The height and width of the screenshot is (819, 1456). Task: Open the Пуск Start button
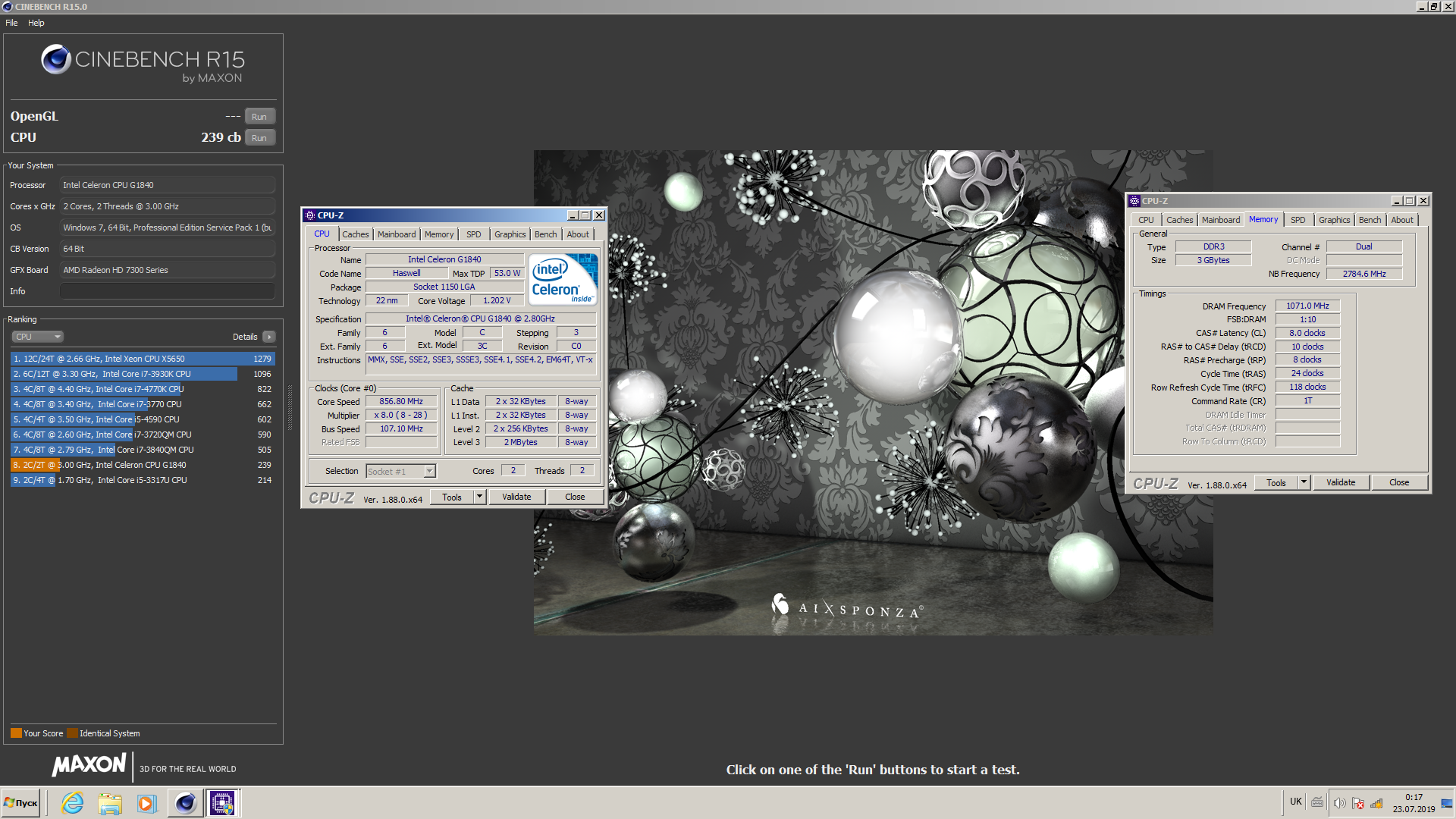[x=21, y=803]
